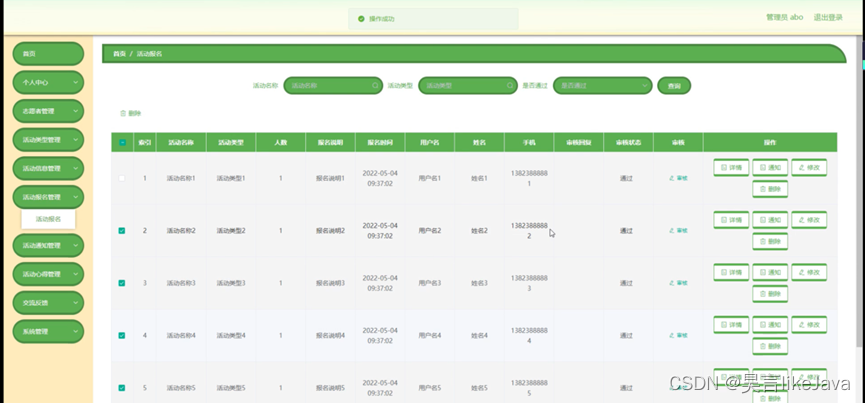The height and width of the screenshot is (403, 865).
Task: Click 通知 in the 活动名称3 row
Action: (770, 272)
